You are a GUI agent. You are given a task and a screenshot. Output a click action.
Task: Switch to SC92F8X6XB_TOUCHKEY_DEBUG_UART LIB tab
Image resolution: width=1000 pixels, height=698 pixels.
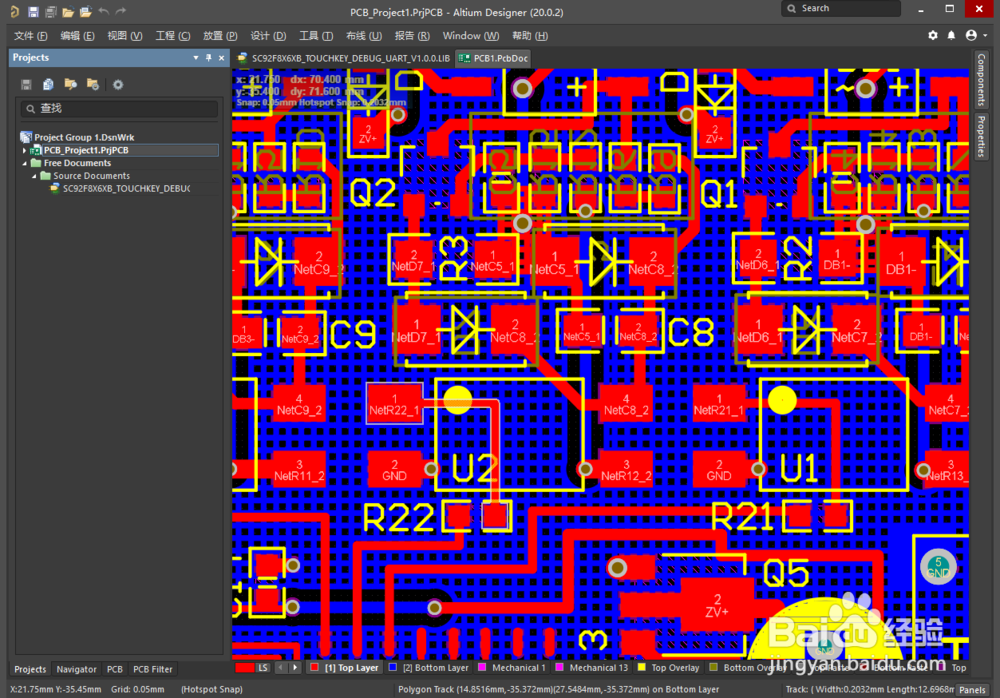click(x=344, y=58)
